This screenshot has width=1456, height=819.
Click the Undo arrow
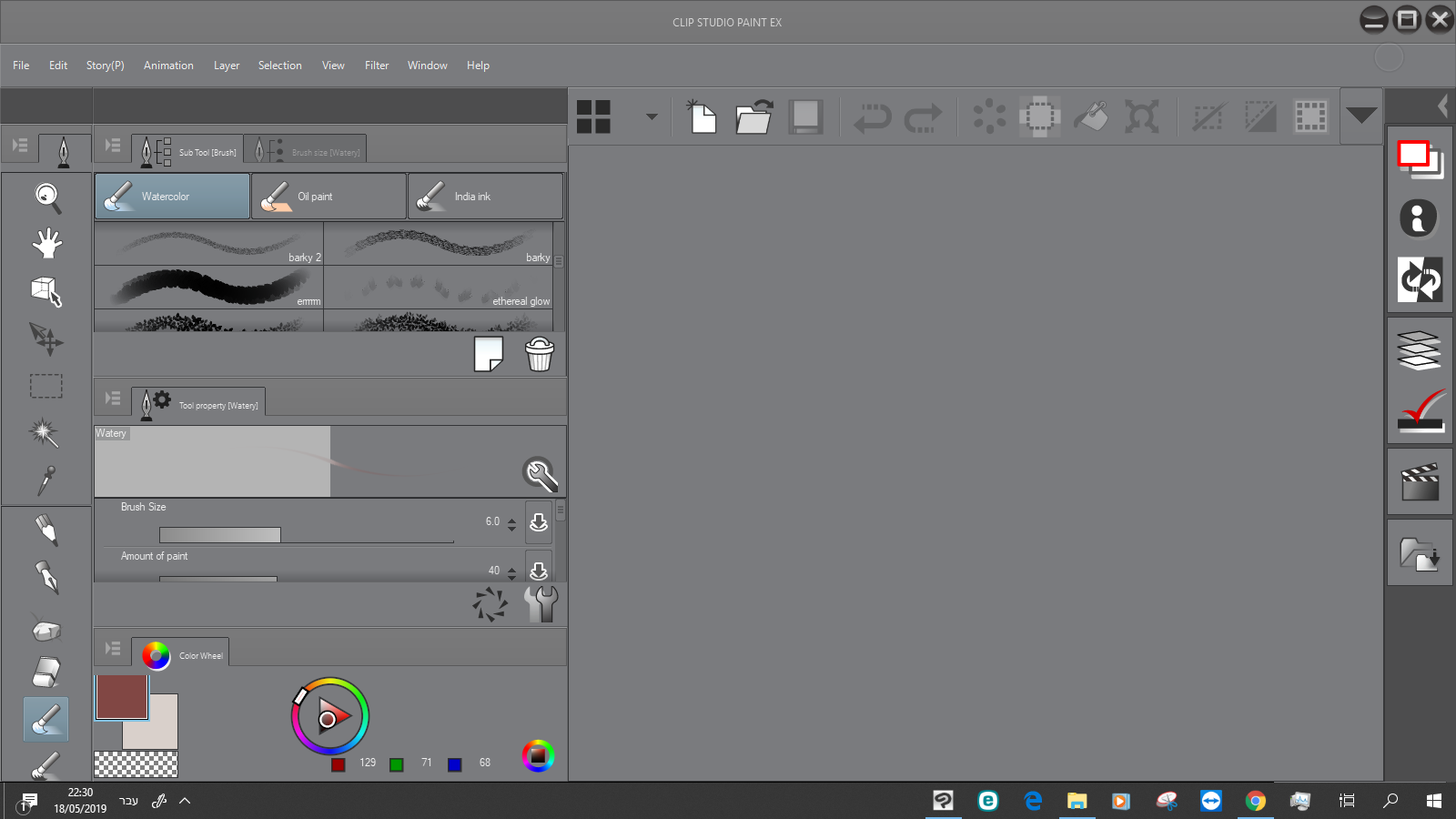[x=872, y=117]
